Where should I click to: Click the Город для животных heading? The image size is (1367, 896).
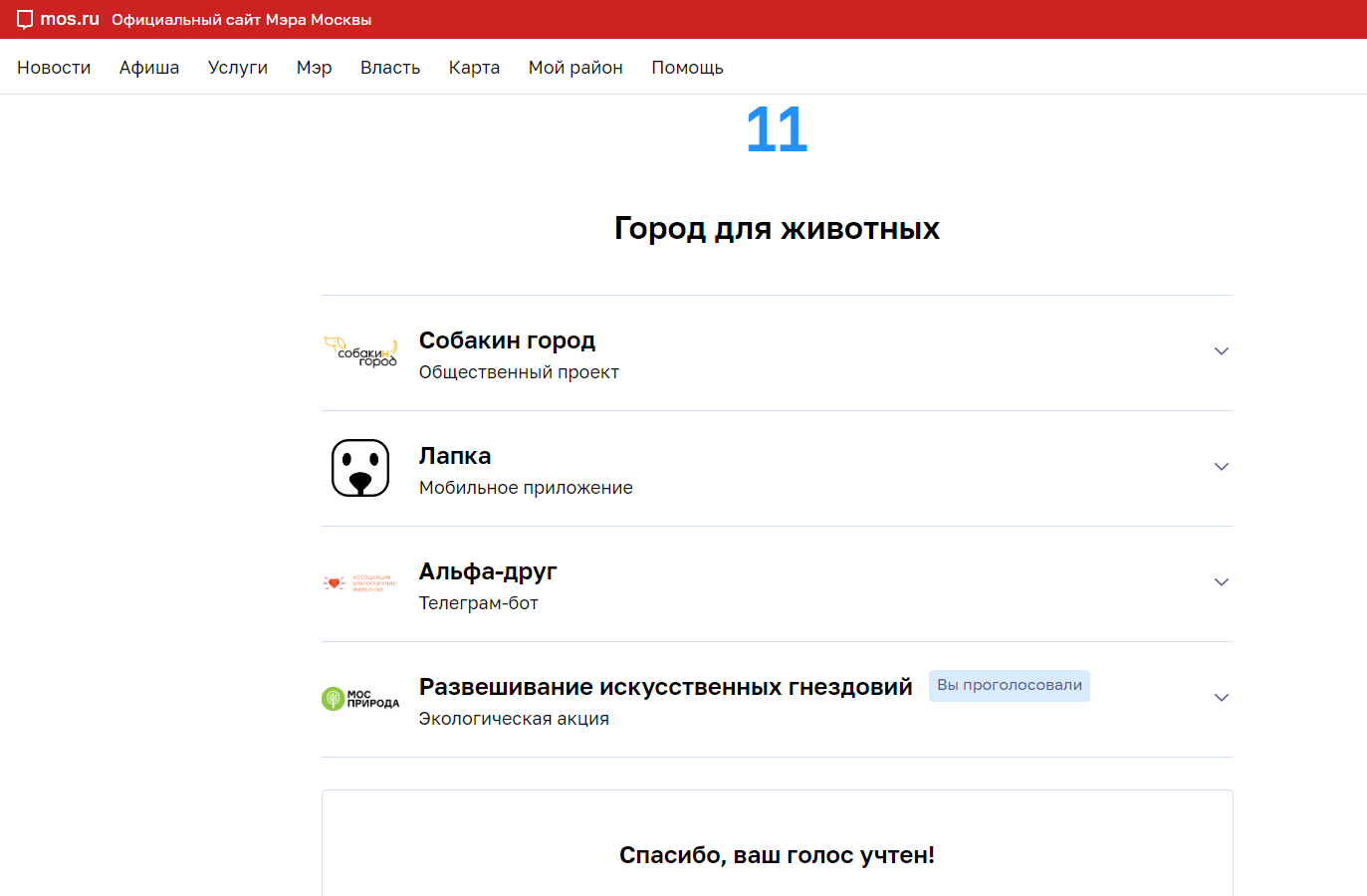pyautogui.click(x=777, y=229)
